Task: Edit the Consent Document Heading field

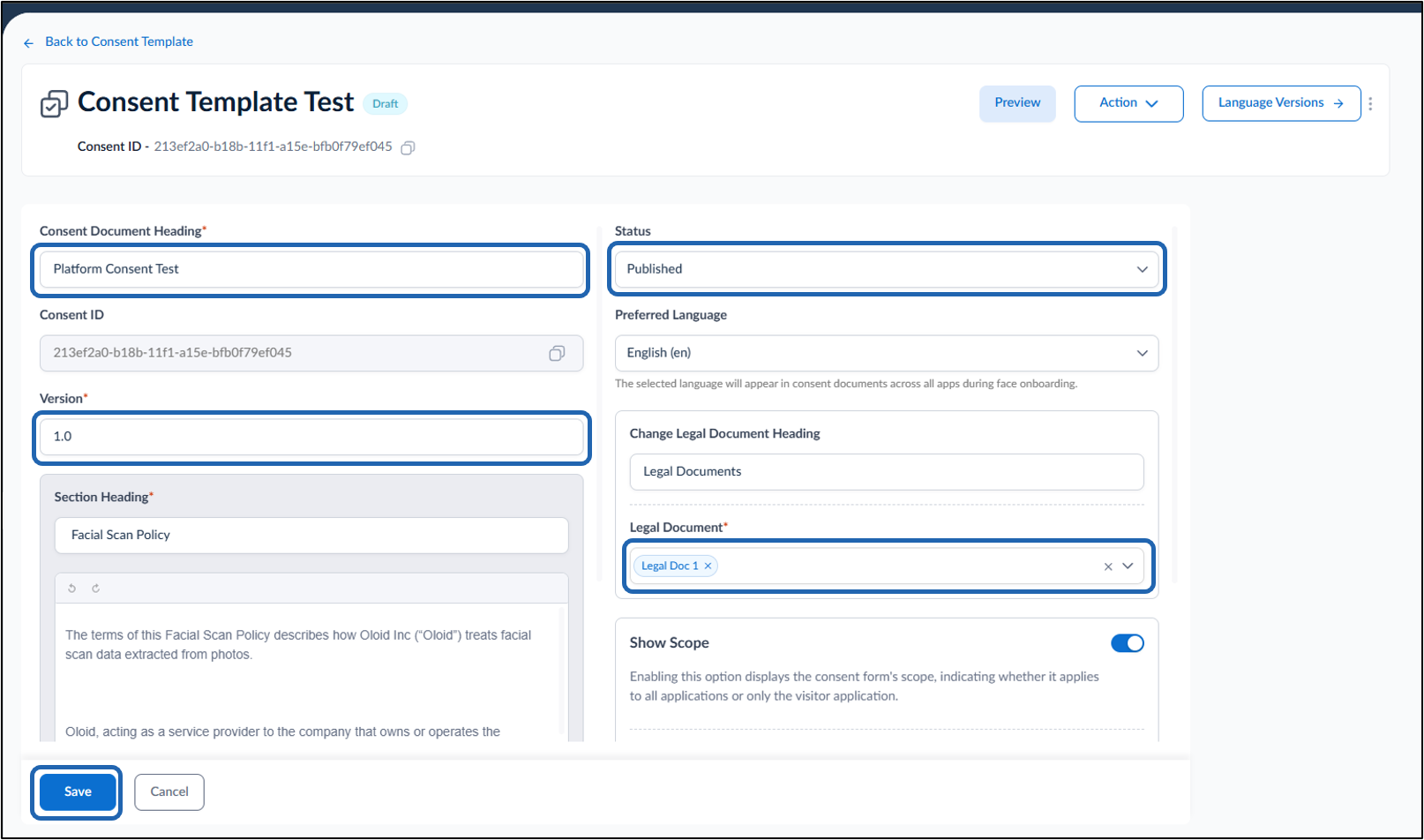Action: [x=311, y=269]
